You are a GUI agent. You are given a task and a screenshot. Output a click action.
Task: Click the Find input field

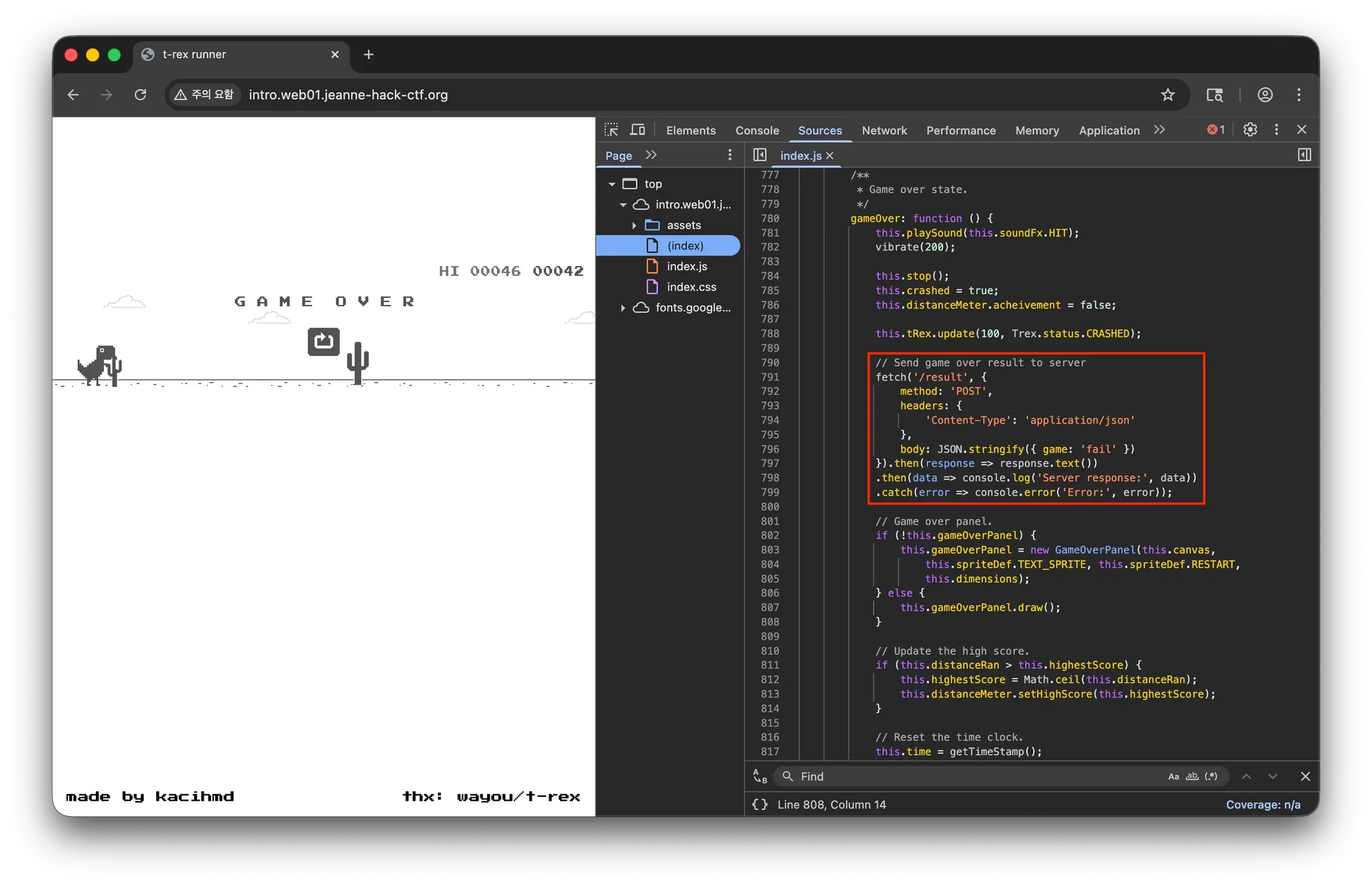click(971, 776)
